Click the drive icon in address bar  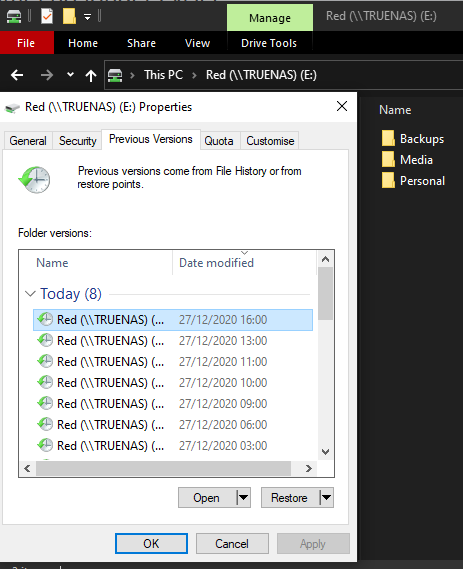(x=115, y=75)
